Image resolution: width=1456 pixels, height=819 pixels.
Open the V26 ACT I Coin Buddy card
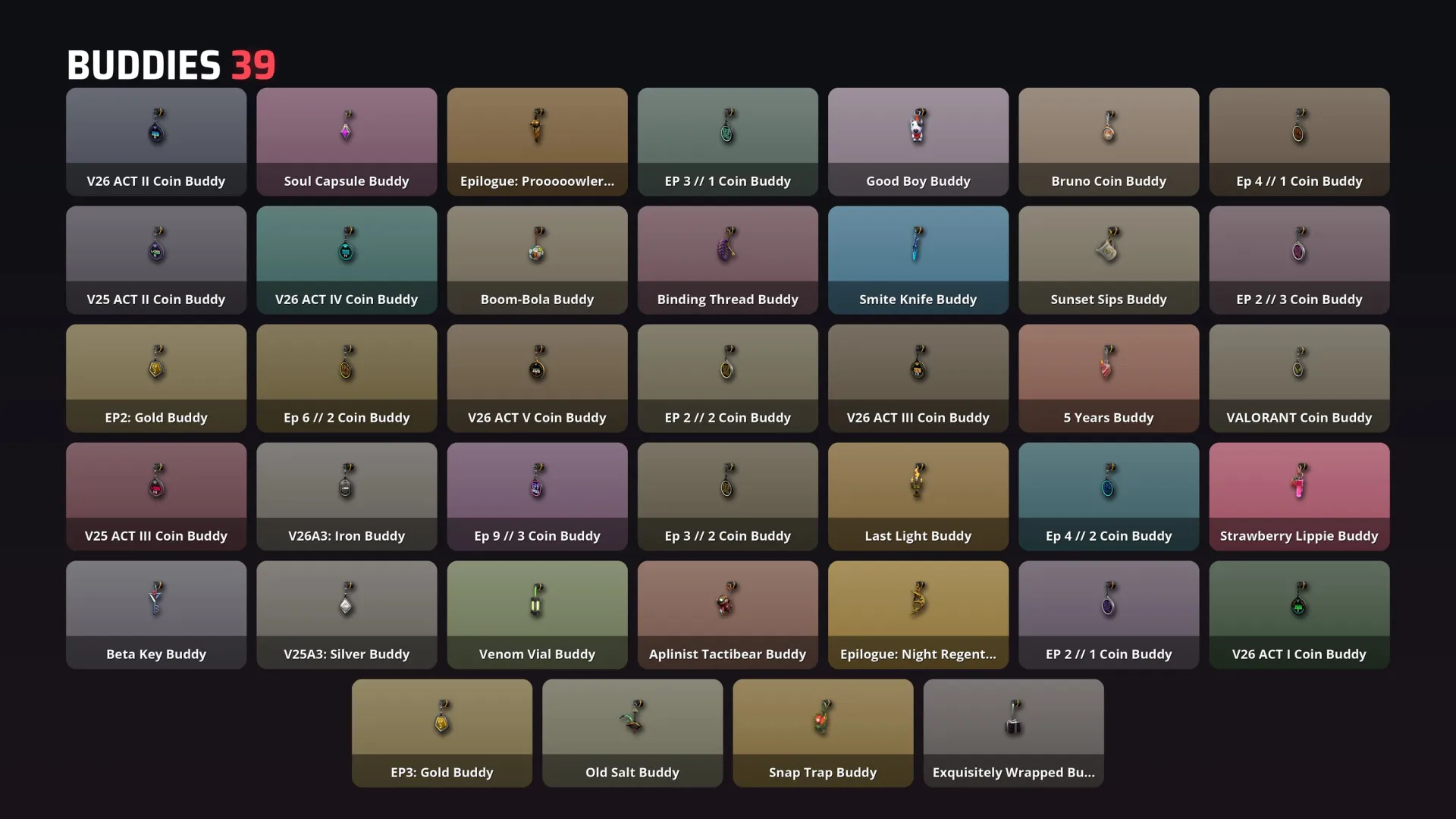[x=1299, y=615]
